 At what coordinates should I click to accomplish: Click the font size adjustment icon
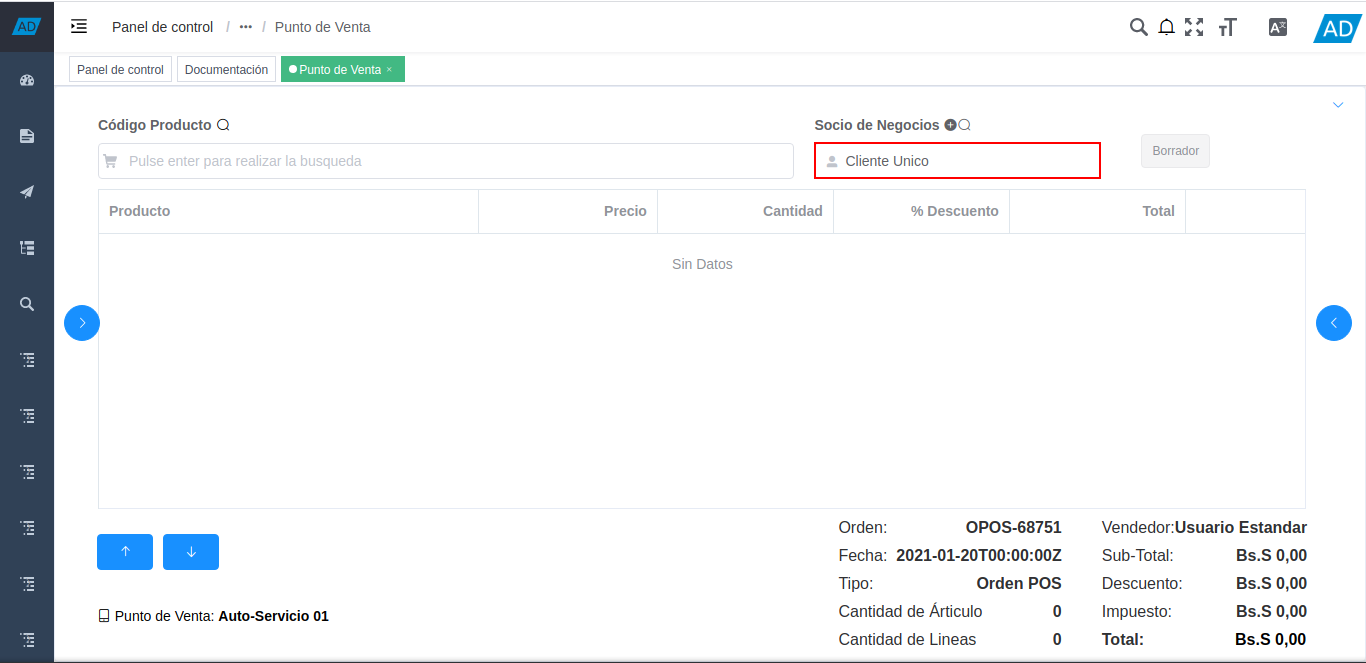tap(1227, 27)
